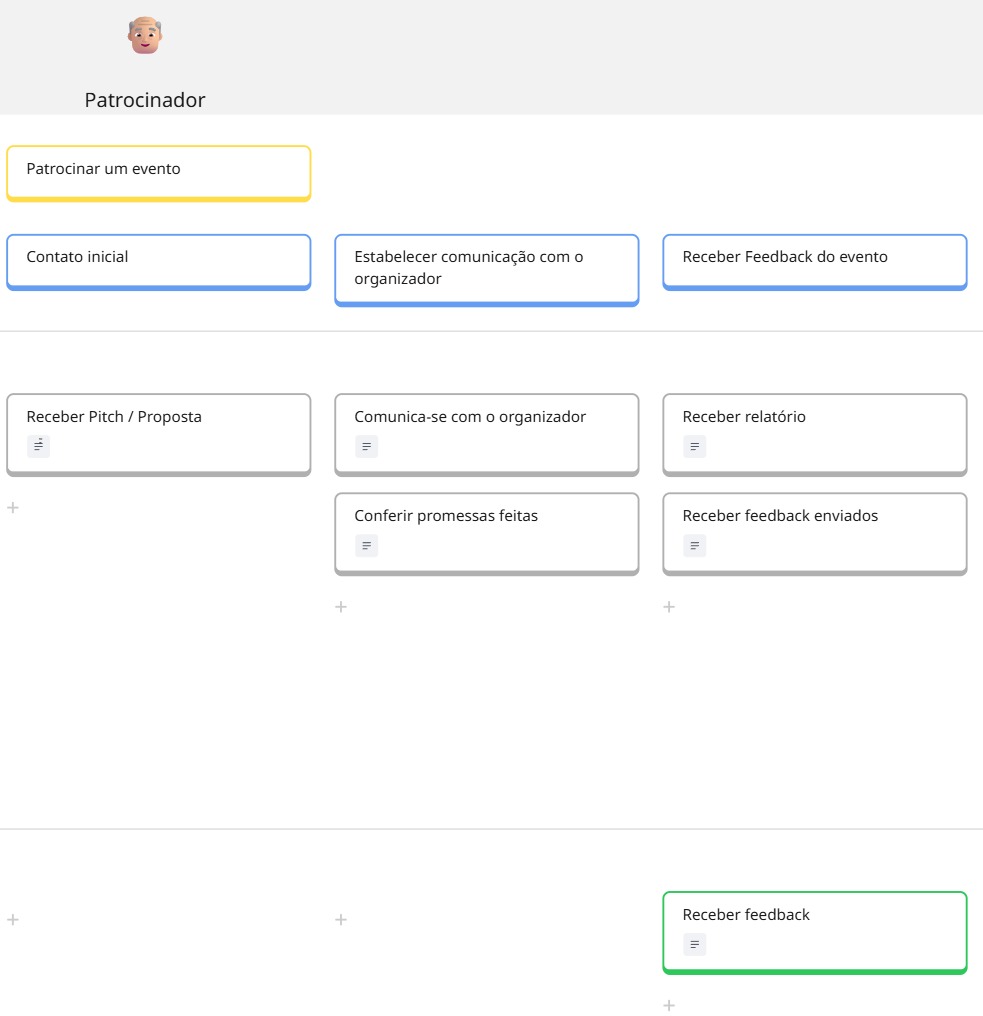The image size is (983, 1016).
Task: Click the Patrocinador persona avatar
Action: (145, 35)
